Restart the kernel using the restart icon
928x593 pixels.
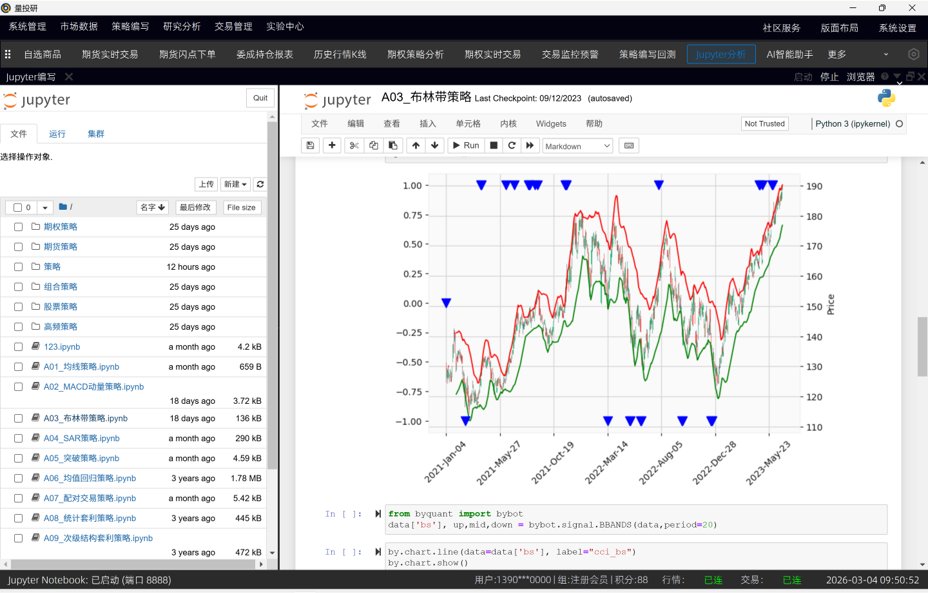coord(512,146)
